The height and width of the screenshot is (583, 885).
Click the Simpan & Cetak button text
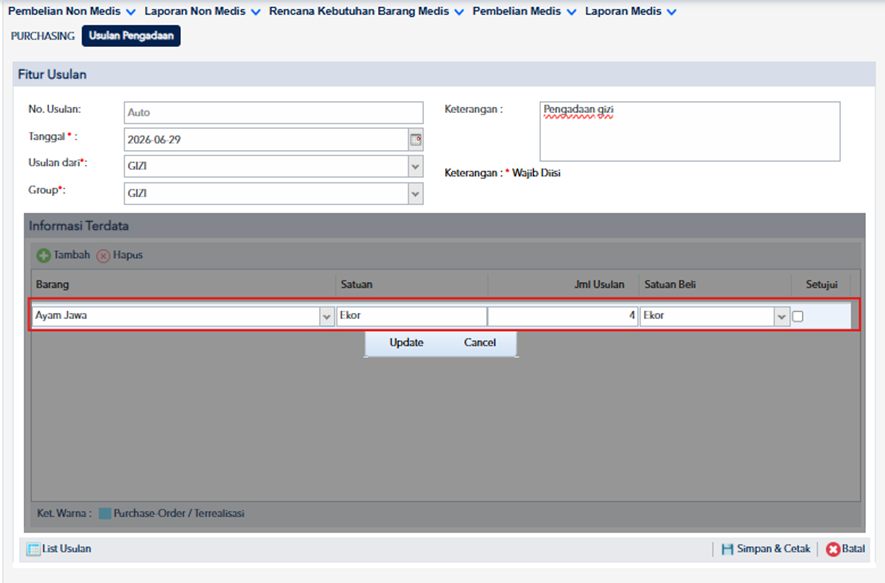click(x=773, y=549)
